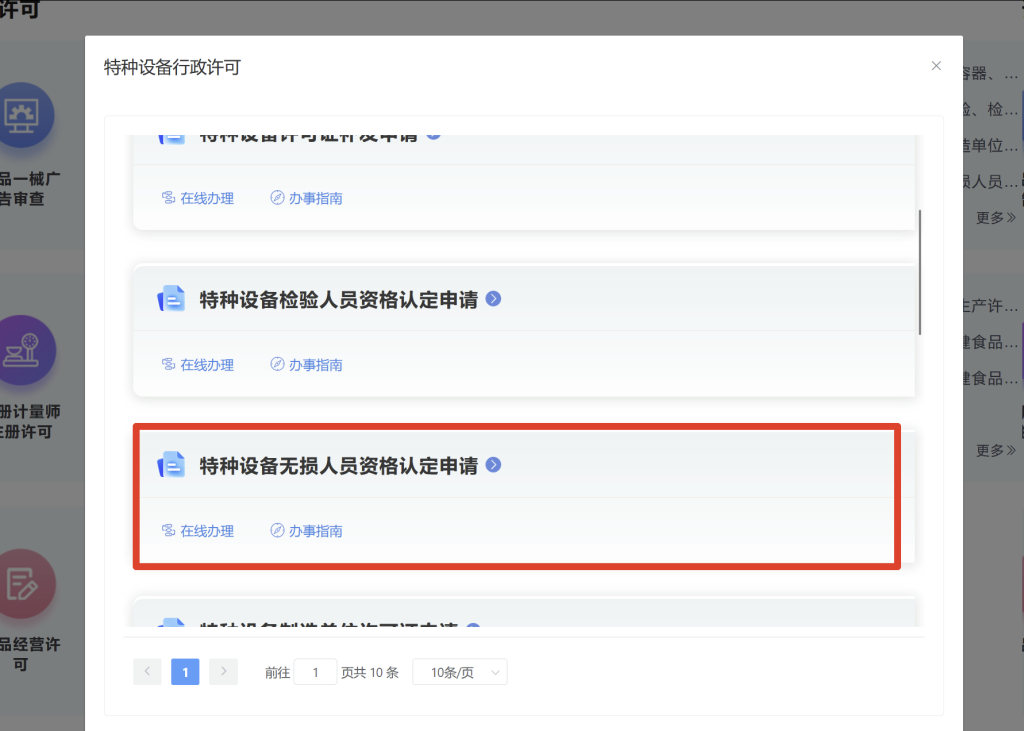Image resolution: width=1024 pixels, height=731 pixels.
Task: Open 在线办理 for 特种设备无损人员资格认定申请
Action: point(198,531)
